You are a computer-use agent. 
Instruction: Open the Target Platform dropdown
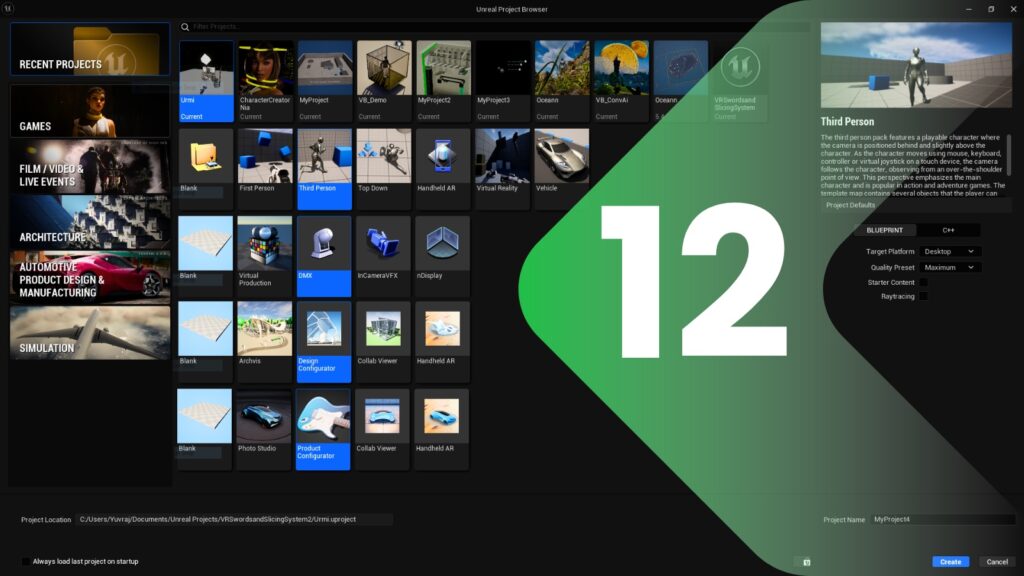950,251
